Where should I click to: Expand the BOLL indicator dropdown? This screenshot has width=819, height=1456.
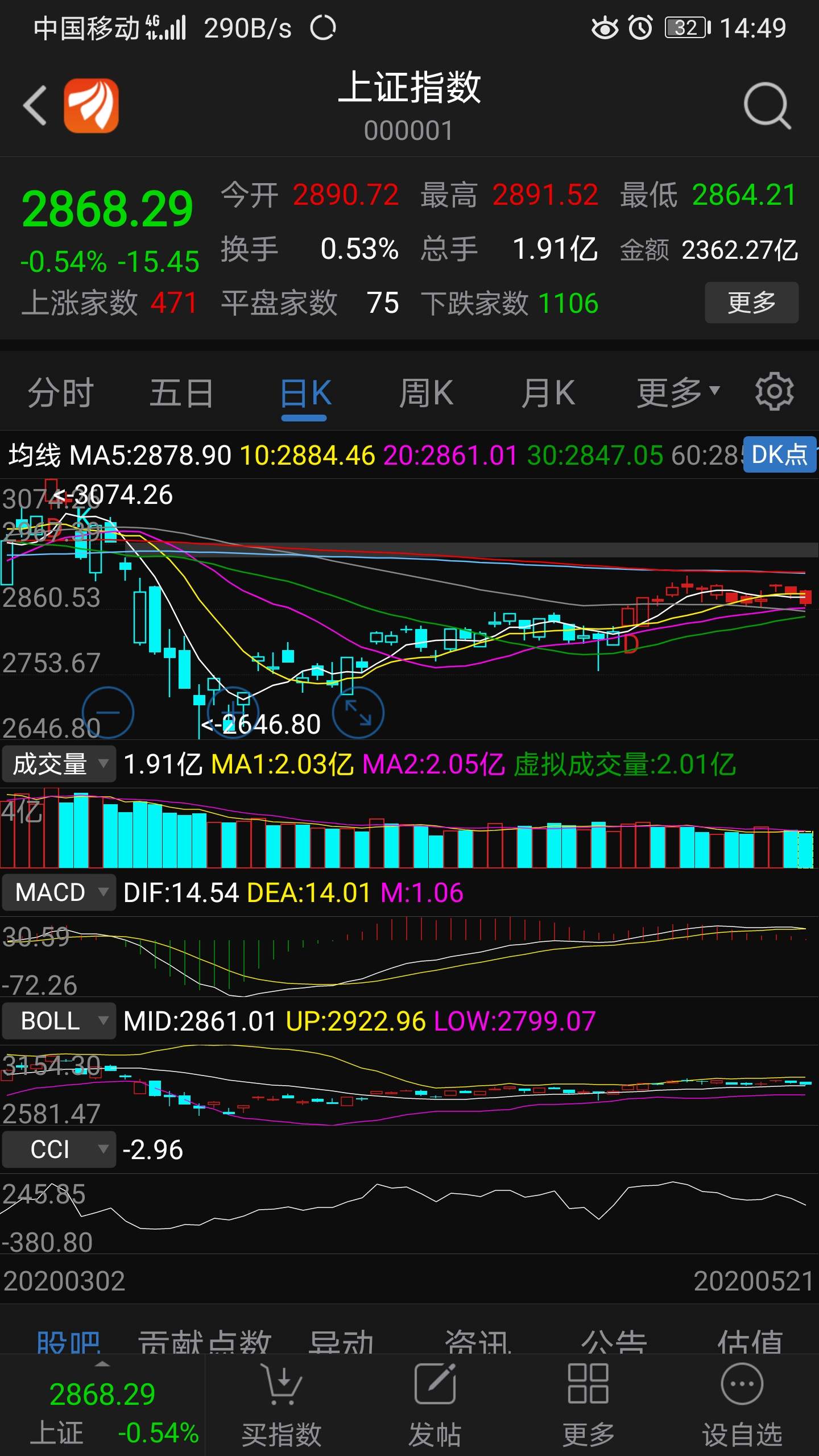[59, 1021]
